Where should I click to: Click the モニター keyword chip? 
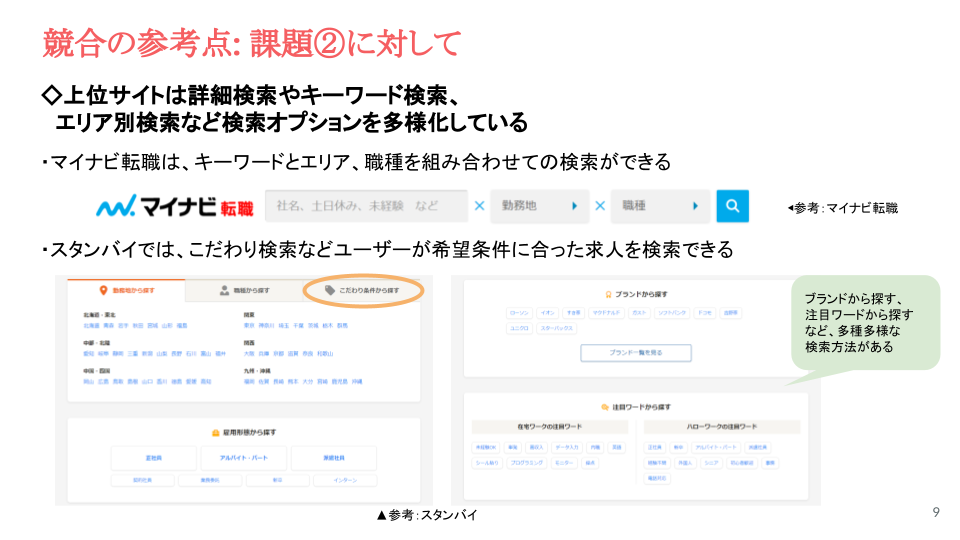point(564,463)
